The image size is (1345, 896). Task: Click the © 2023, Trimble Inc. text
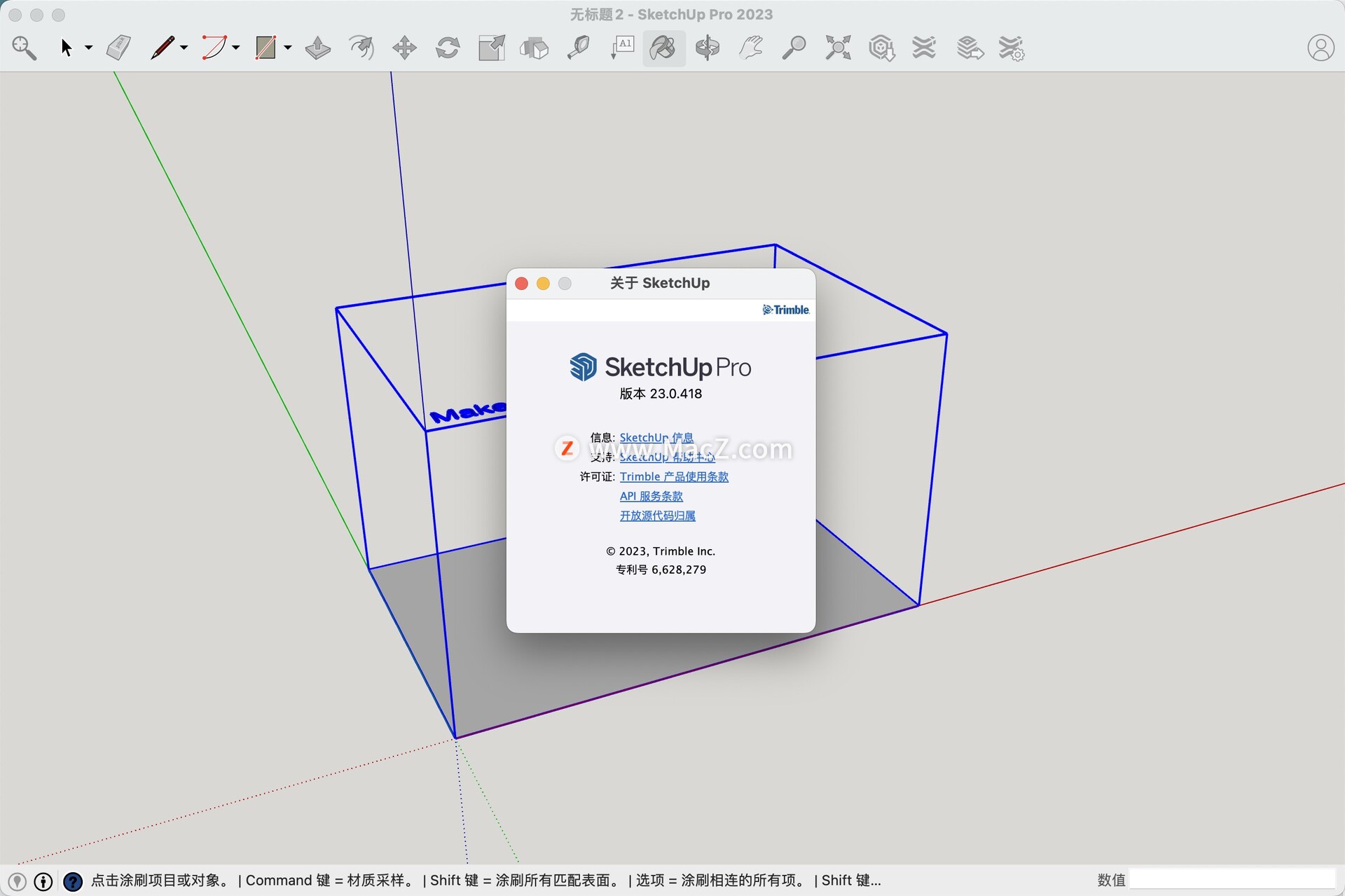pyautogui.click(x=661, y=551)
